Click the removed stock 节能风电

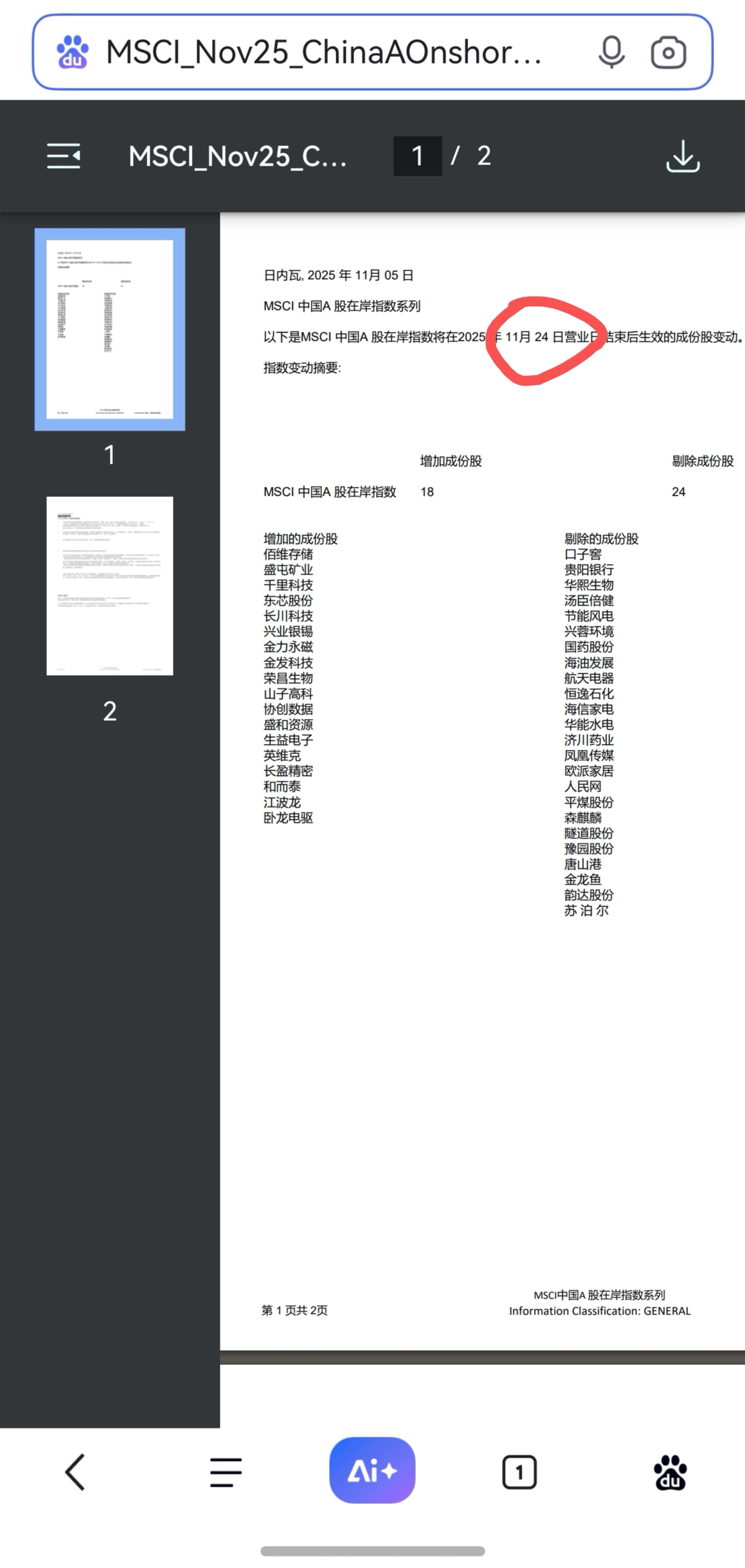(589, 616)
